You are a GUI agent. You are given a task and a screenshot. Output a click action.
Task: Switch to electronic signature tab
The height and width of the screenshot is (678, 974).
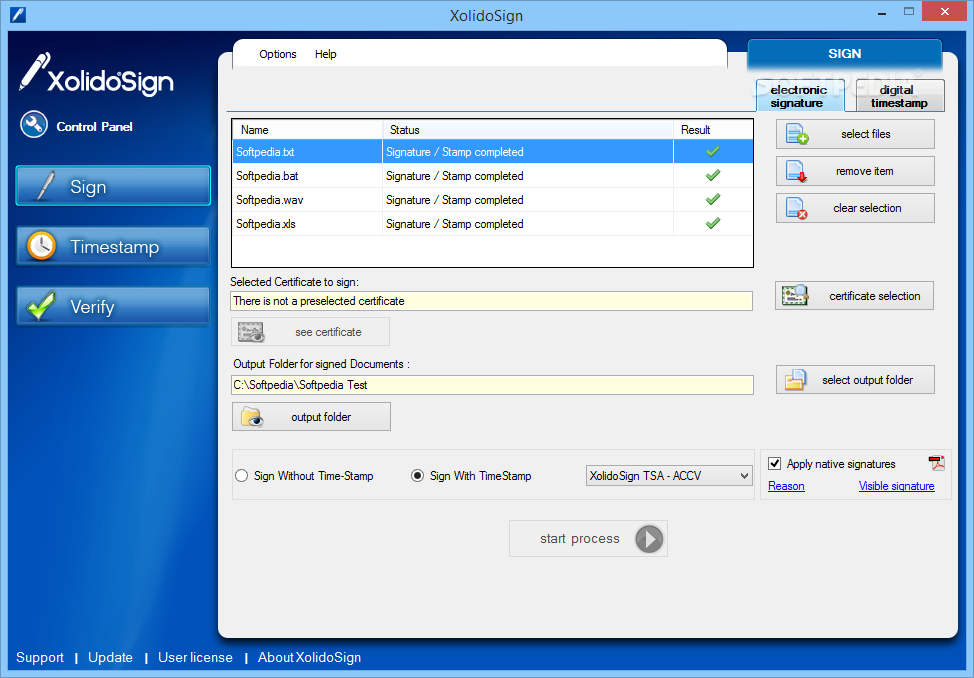[x=799, y=96]
